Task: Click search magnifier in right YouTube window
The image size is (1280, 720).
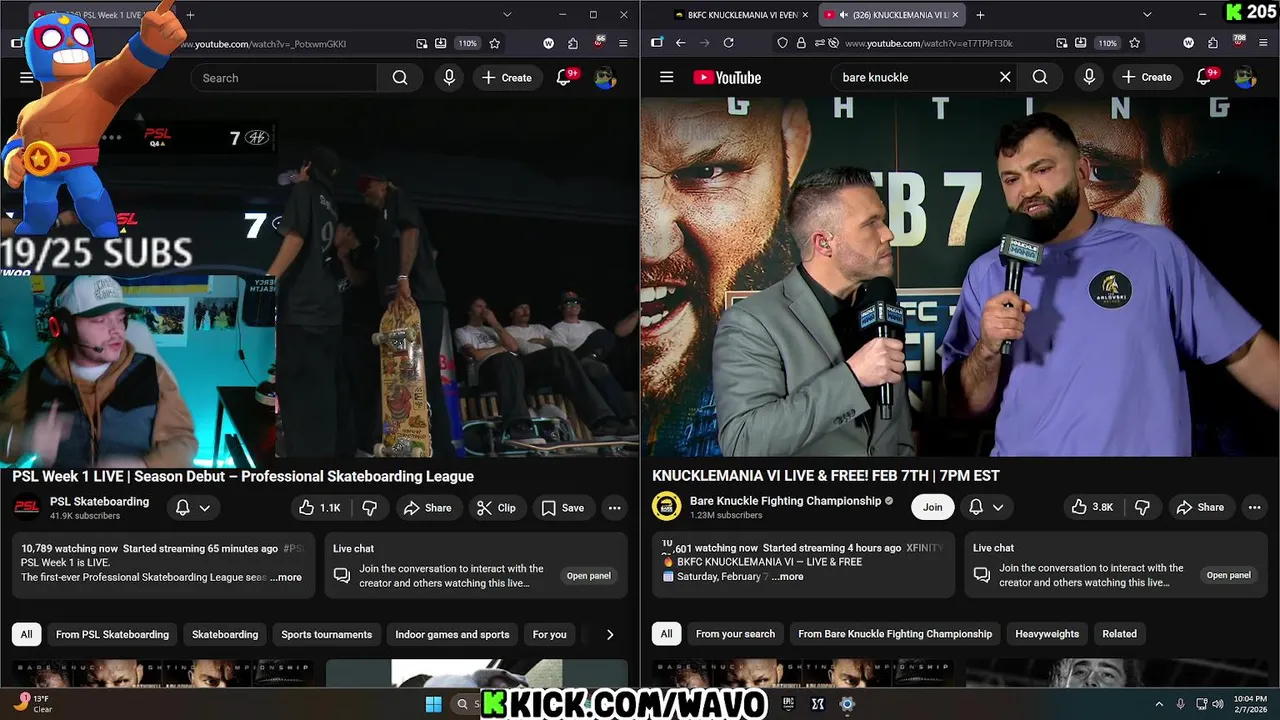Action: [1040, 77]
